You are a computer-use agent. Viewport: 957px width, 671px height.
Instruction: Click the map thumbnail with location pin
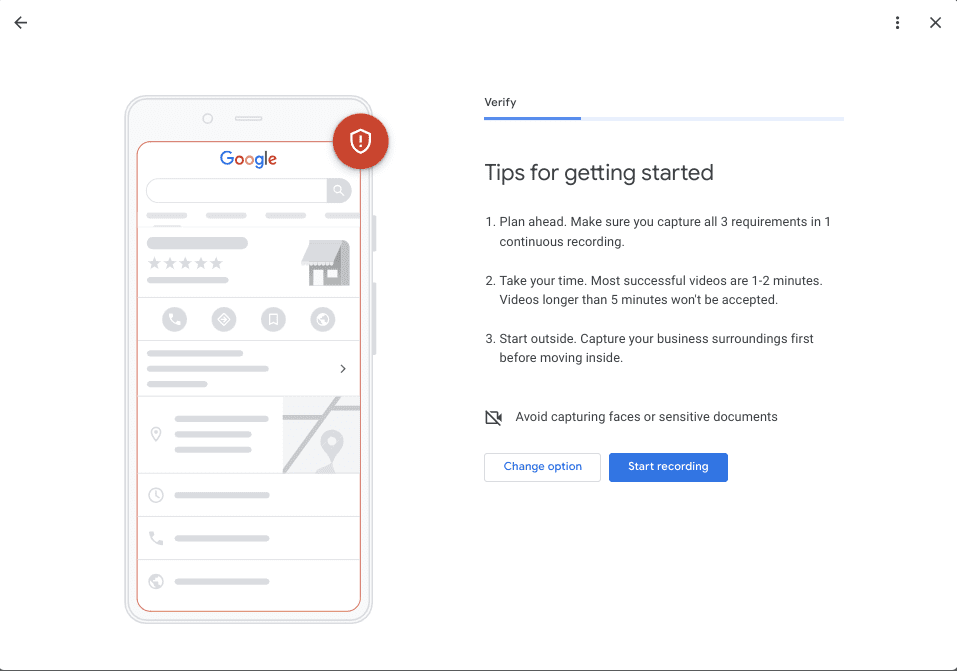(321, 435)
